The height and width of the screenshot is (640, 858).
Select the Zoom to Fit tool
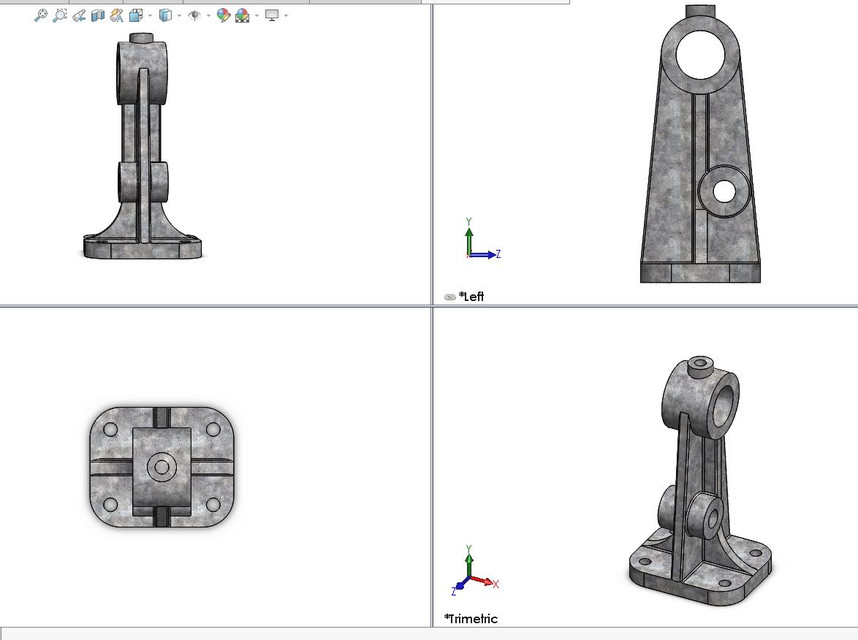pyautogui.click(x=38, y=16)
